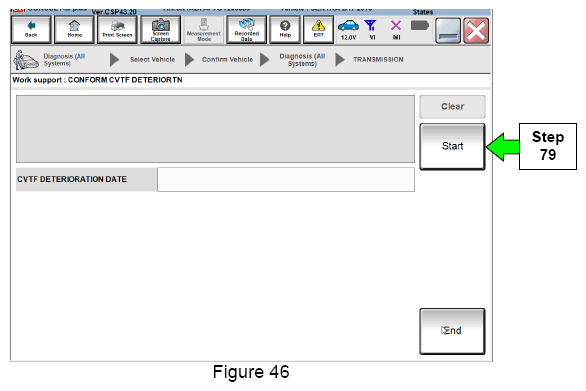Click the Clear button
This screenshot has width=586, height=391.
[453, 107]
